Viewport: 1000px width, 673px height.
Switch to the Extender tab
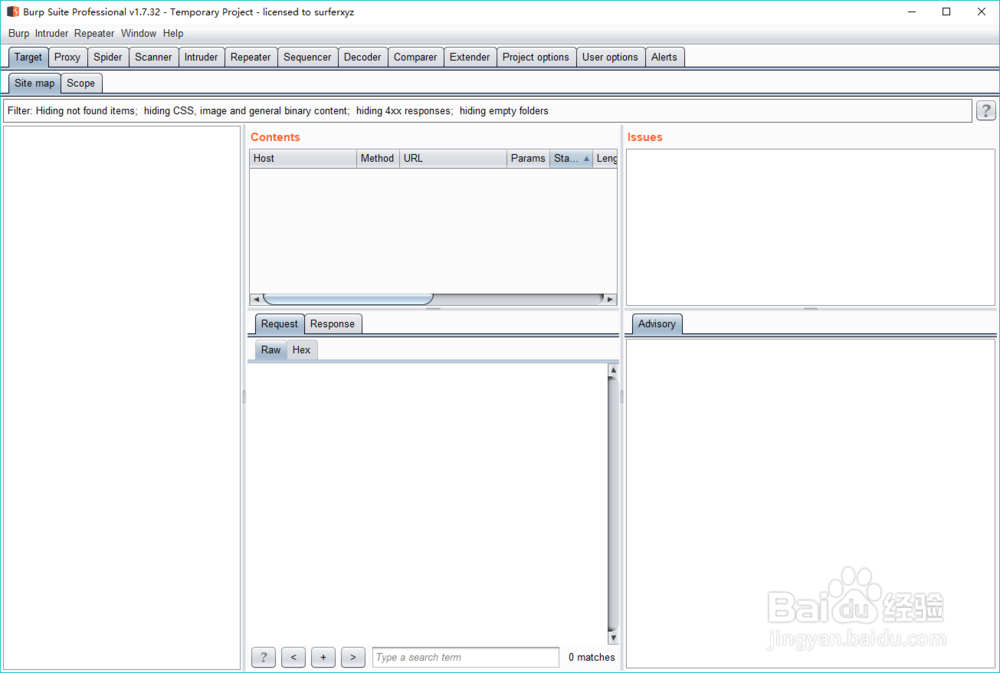(x=470, y=57)
